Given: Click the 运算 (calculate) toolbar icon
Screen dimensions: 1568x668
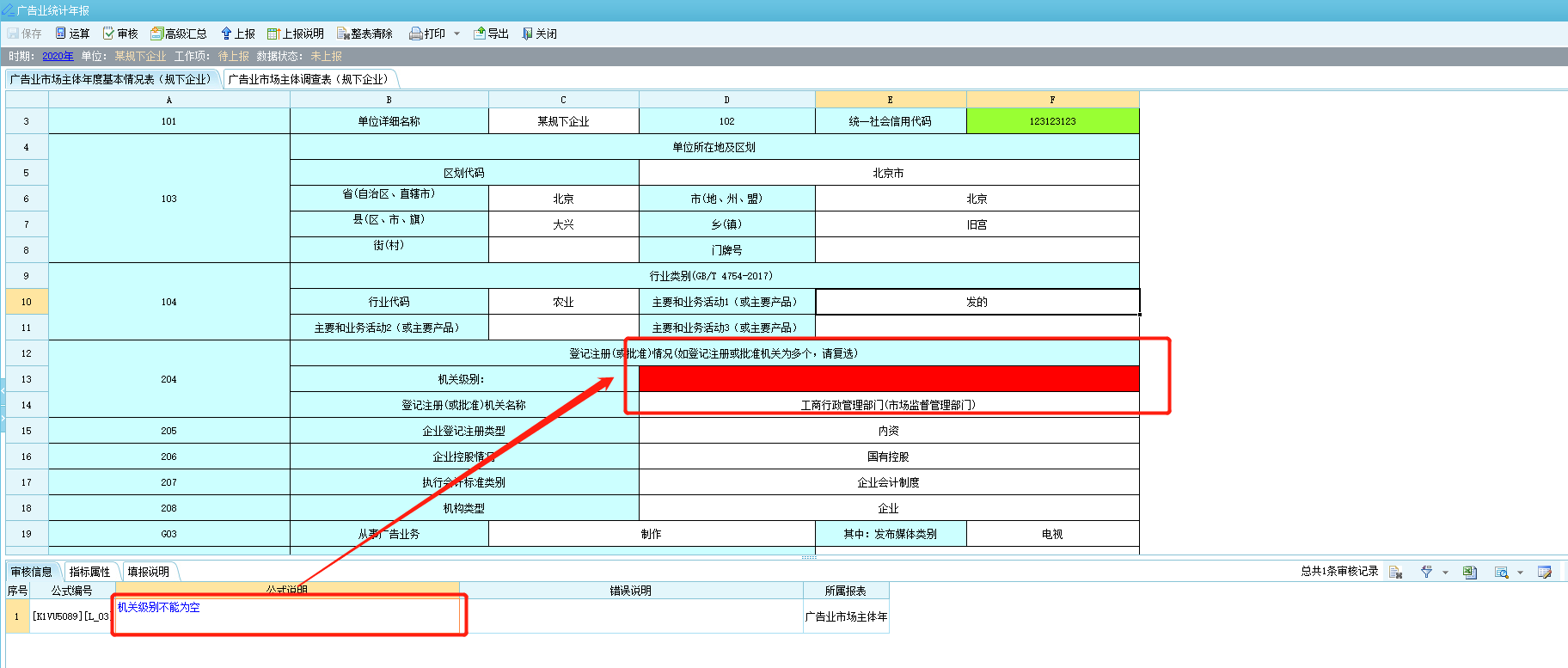Looking at the screenshot, I should point(72,34).
